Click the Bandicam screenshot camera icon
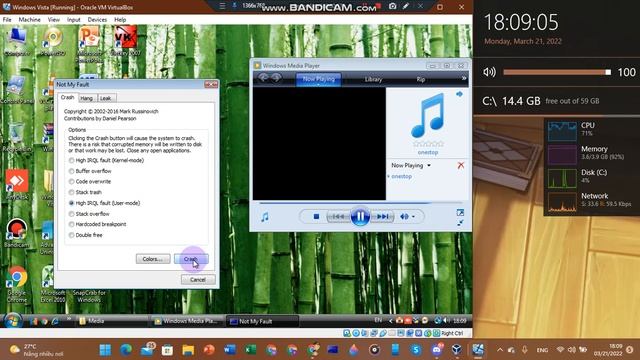Viewport: 640px width, 360px height. pos(392,6)
